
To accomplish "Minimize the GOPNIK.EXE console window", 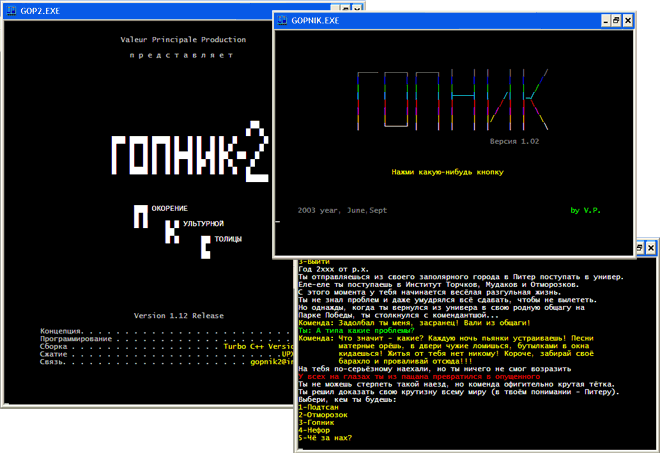I will (x=605, y=20).
